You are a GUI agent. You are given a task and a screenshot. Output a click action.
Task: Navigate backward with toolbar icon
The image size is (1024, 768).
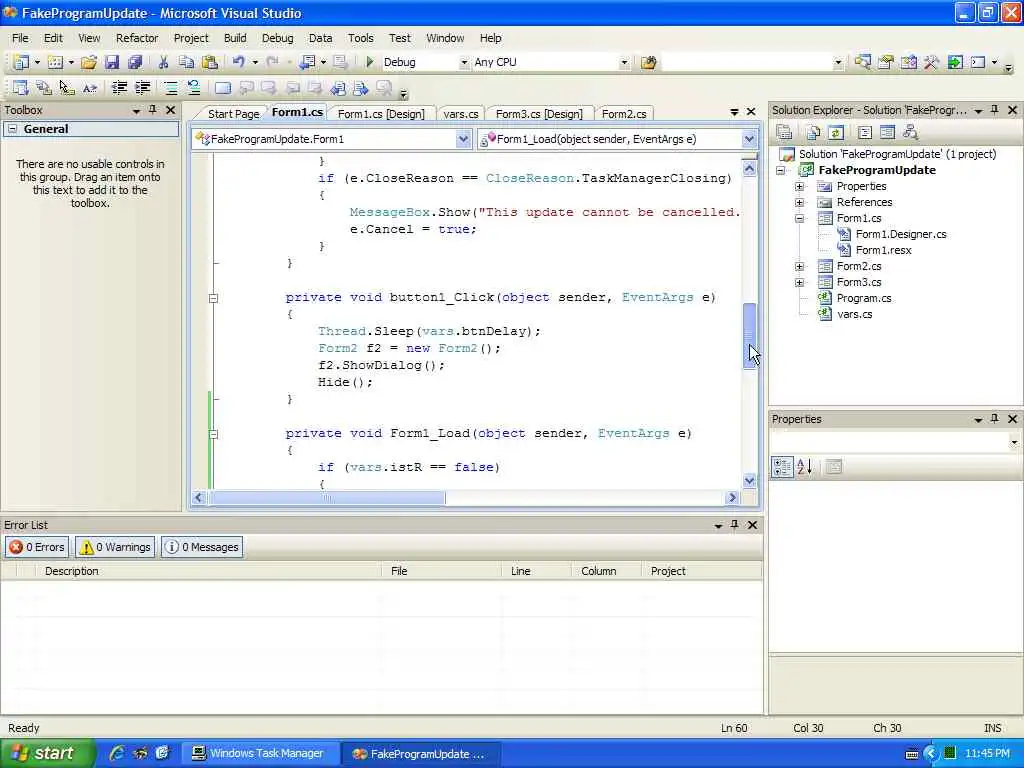click(x=307, y=62)
